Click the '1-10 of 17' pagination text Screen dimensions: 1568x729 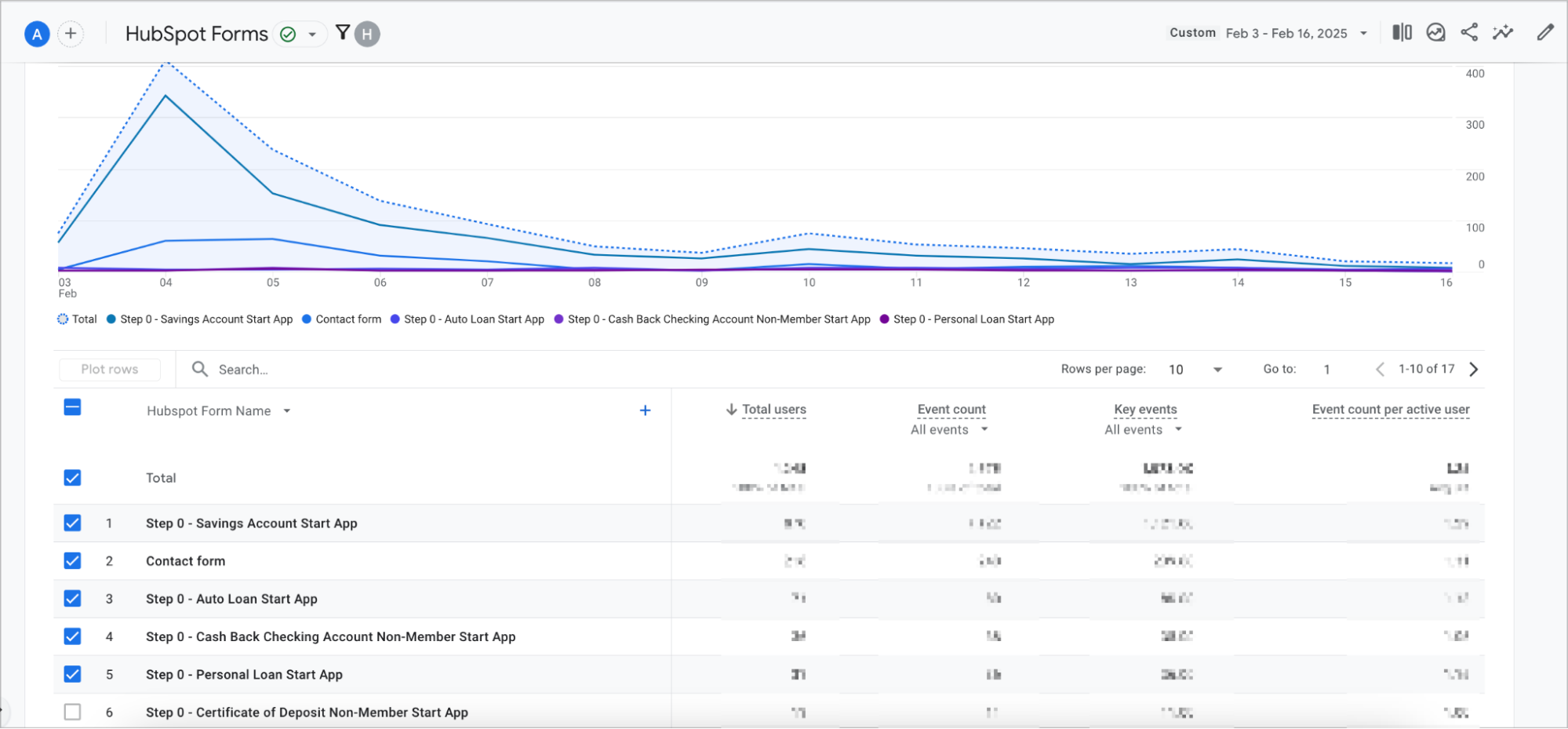[1426, 369]
